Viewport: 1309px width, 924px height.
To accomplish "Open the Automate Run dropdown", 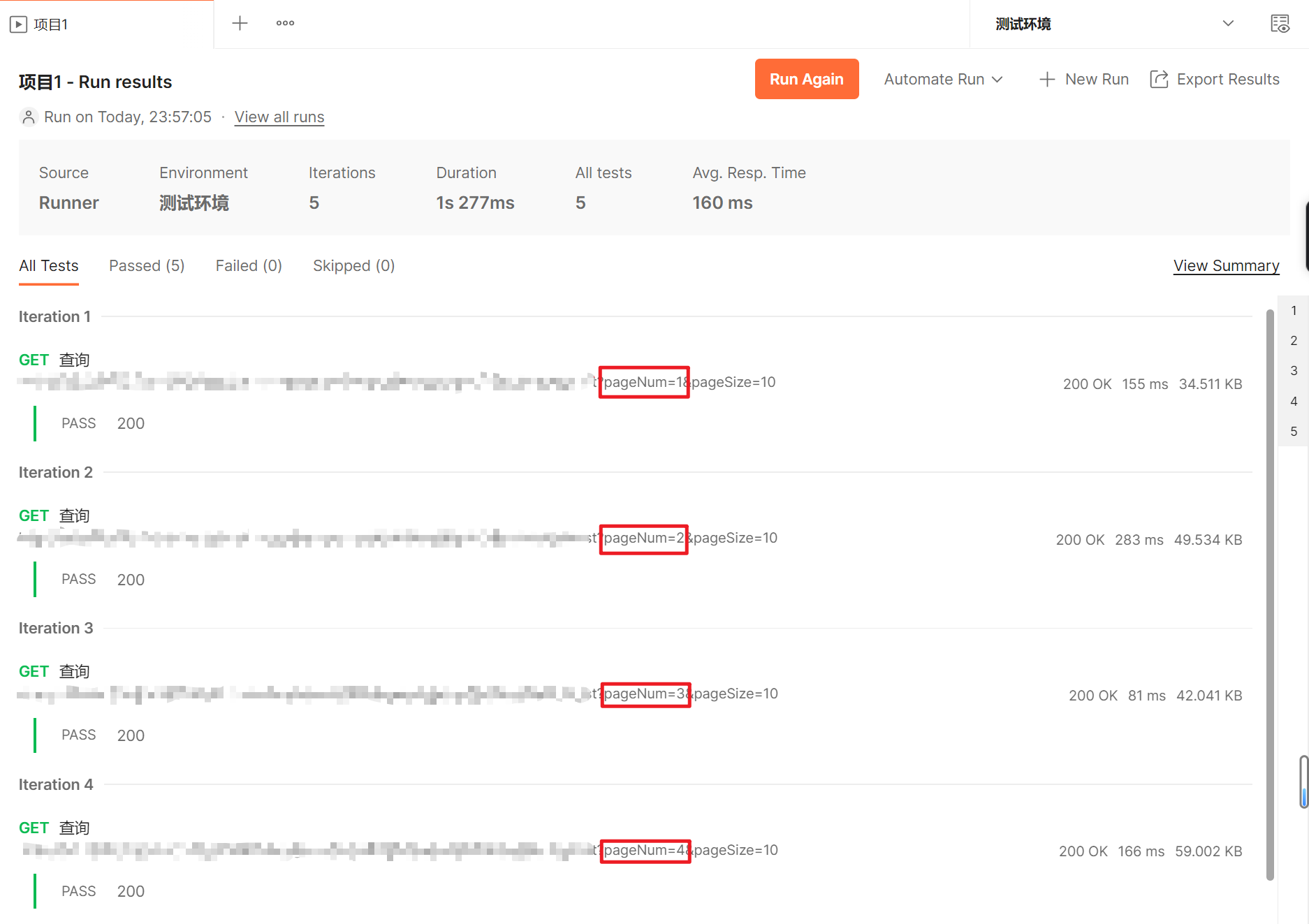I will tap(943, 80).
